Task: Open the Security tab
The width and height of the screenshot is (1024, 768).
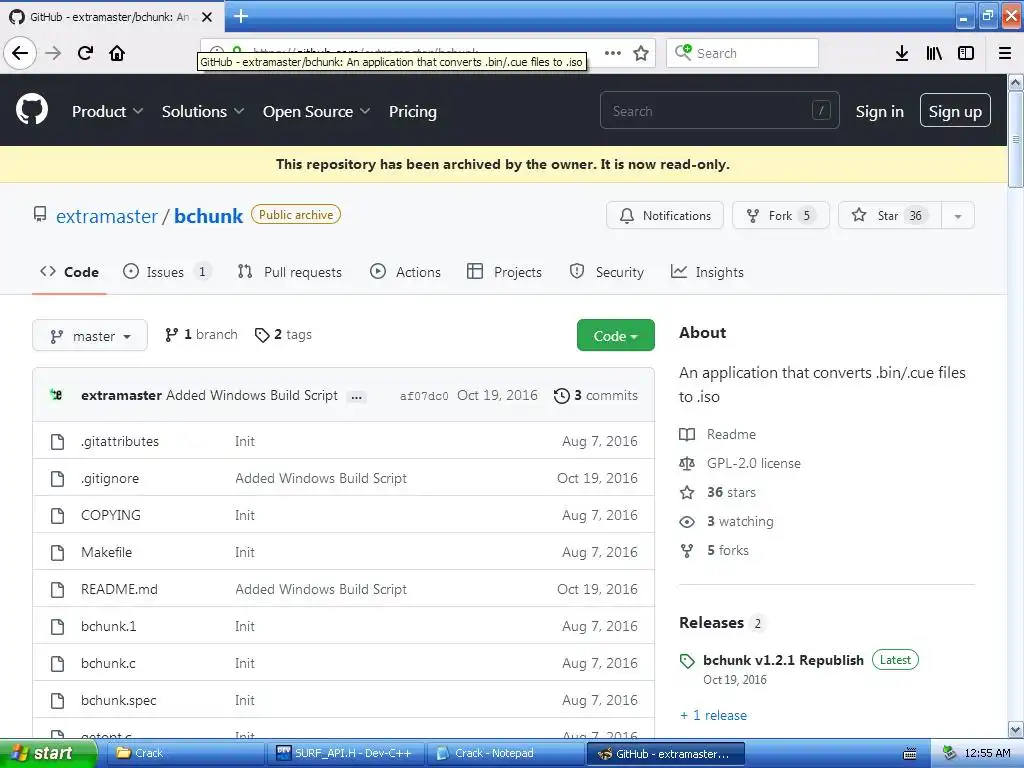Action: (607, 272)
